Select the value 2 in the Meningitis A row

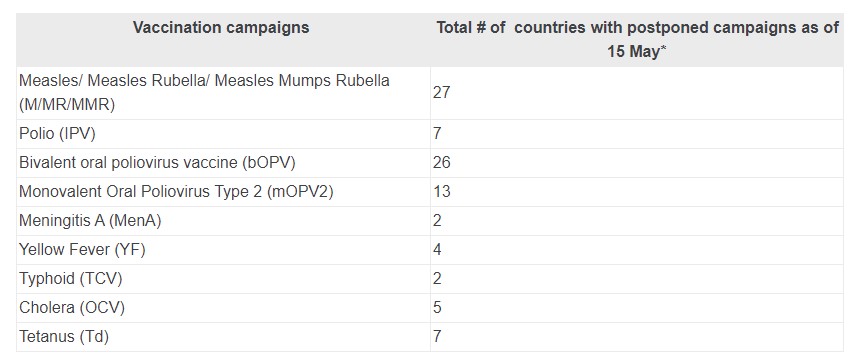click(437, 221)
